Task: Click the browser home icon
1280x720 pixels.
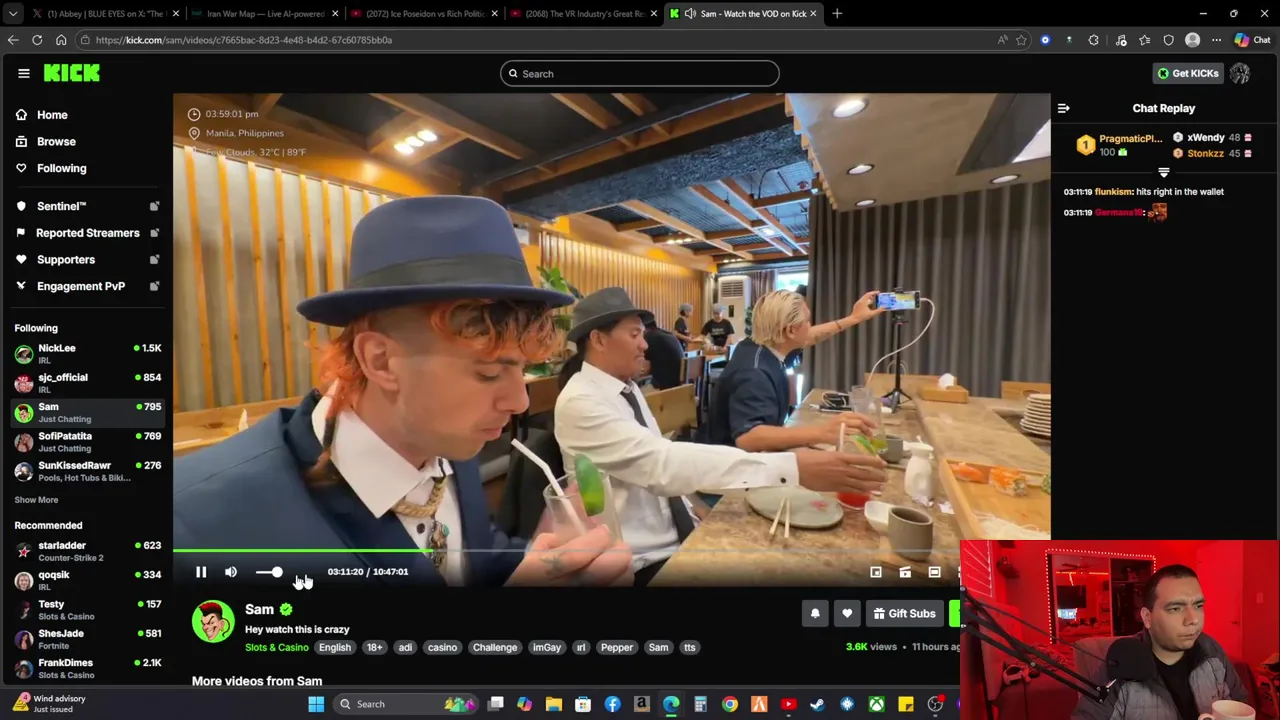Action: tap(61, 40)
